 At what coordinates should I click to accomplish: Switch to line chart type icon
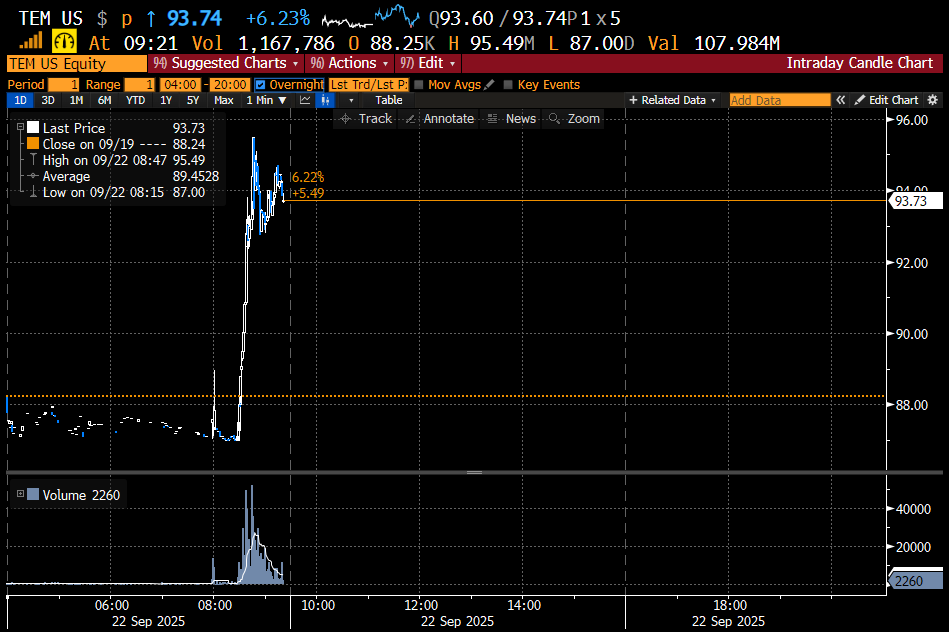(305, 100)
